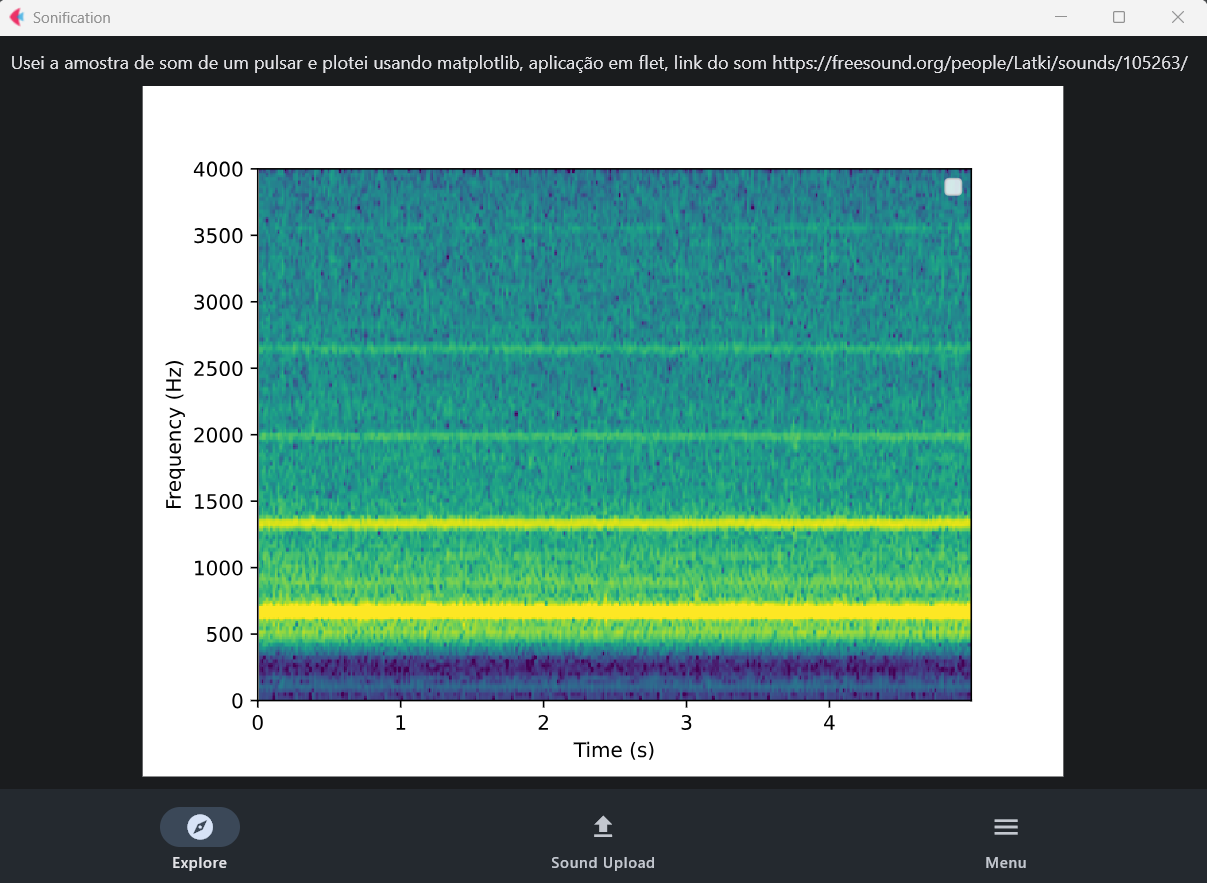Open the Menu navigation entry

pos(1005,840)
